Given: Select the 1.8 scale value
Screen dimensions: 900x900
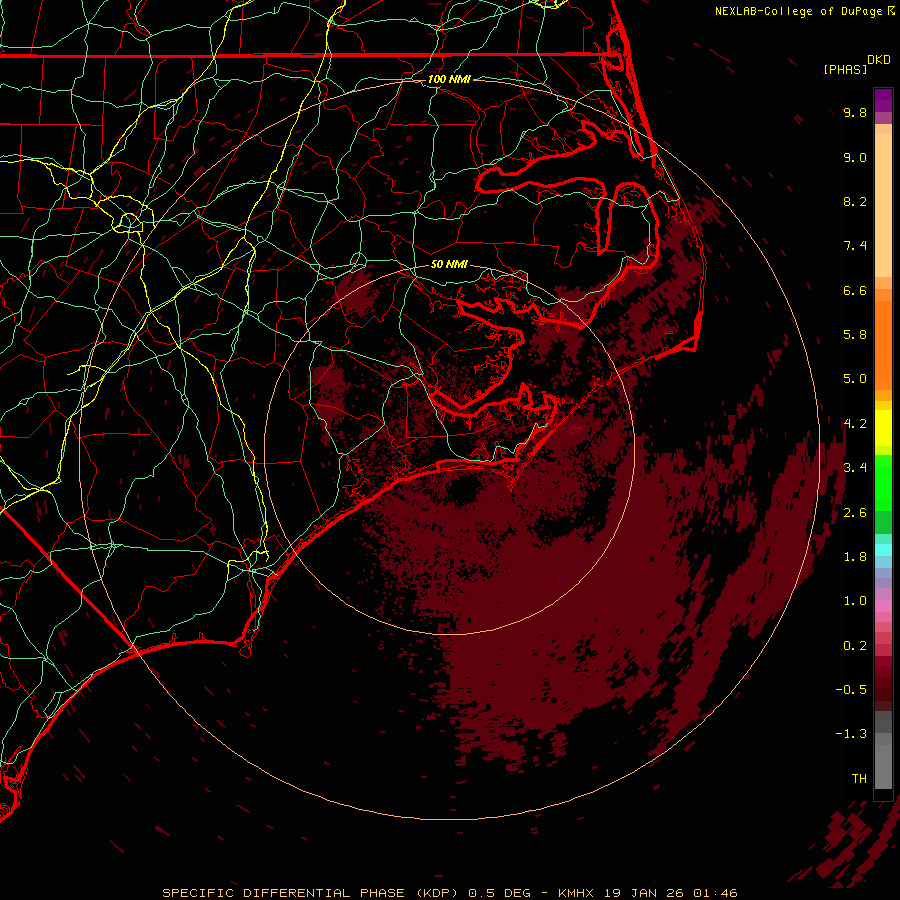Looking at the screenshot, I should click(x=855, y=557).
